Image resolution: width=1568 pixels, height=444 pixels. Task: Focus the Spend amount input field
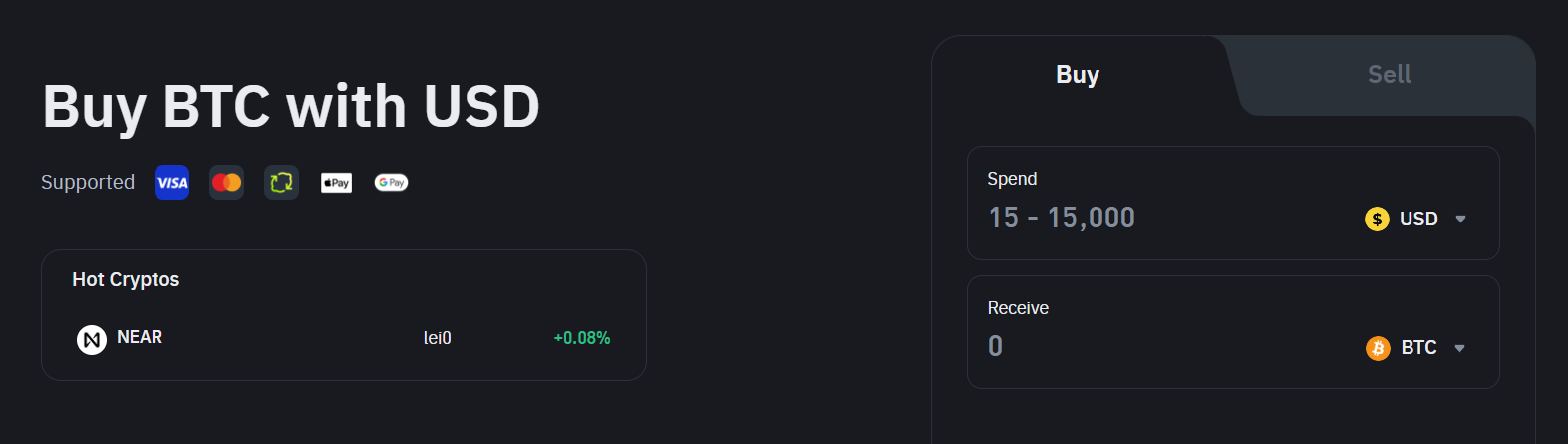pos(1146,219)
